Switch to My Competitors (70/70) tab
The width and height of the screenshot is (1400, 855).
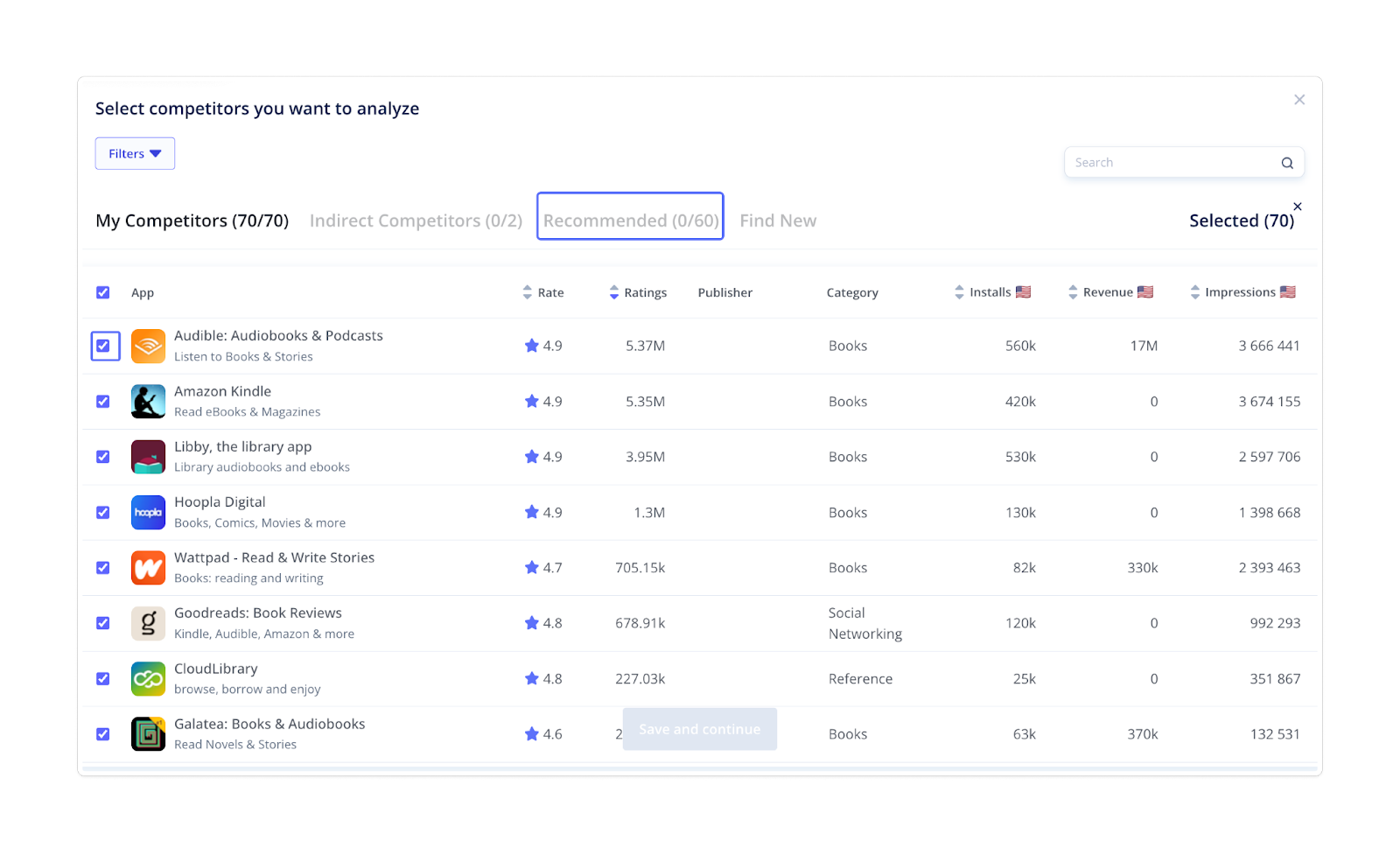point(192,221)
